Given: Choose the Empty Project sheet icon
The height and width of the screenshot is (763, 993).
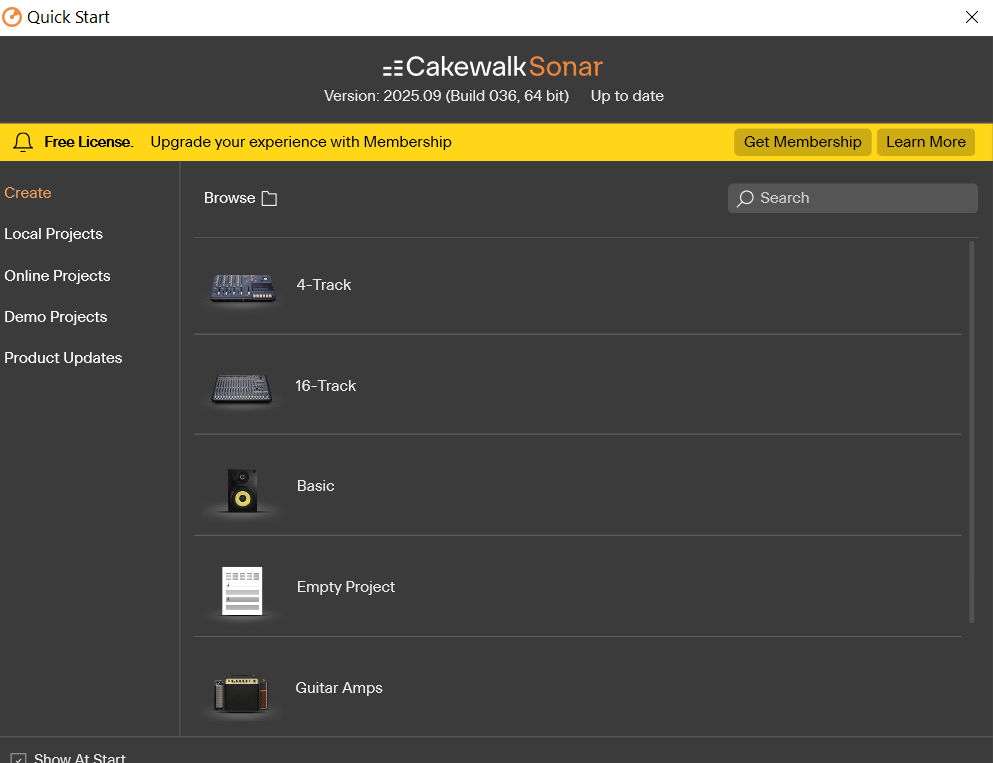Looking at the screenshot, I should click(242, 590).
